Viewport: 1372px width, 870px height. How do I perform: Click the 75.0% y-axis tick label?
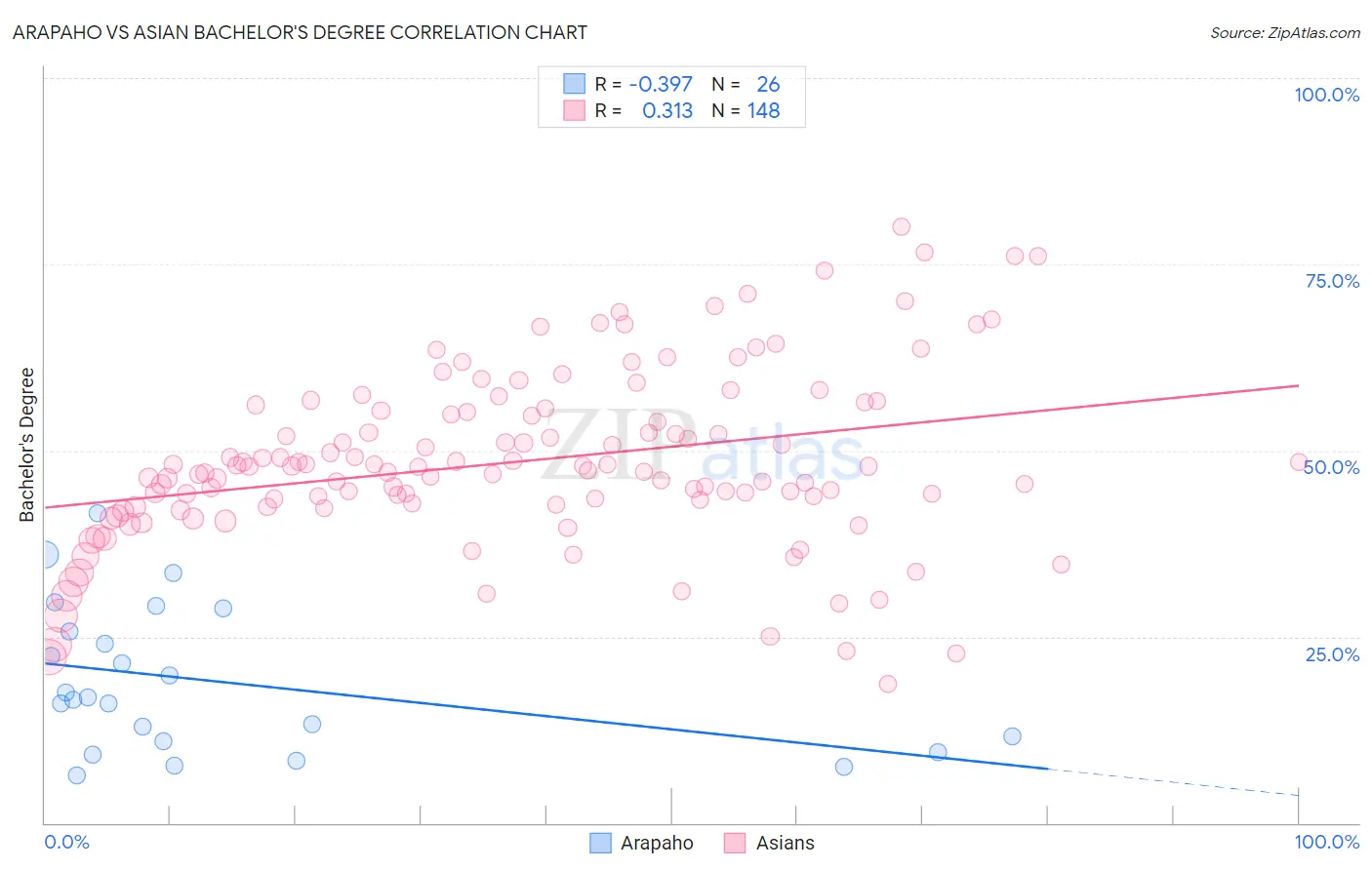[1332, 281]
